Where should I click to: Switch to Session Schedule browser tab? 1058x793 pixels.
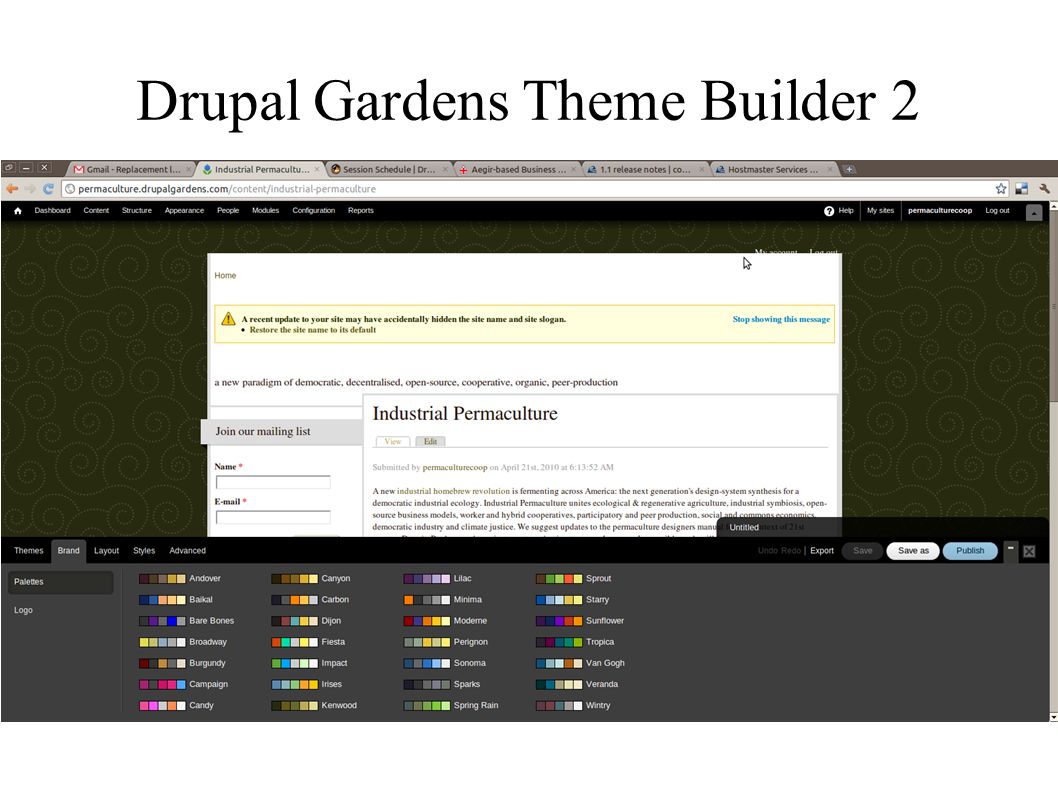click(389, 169)
